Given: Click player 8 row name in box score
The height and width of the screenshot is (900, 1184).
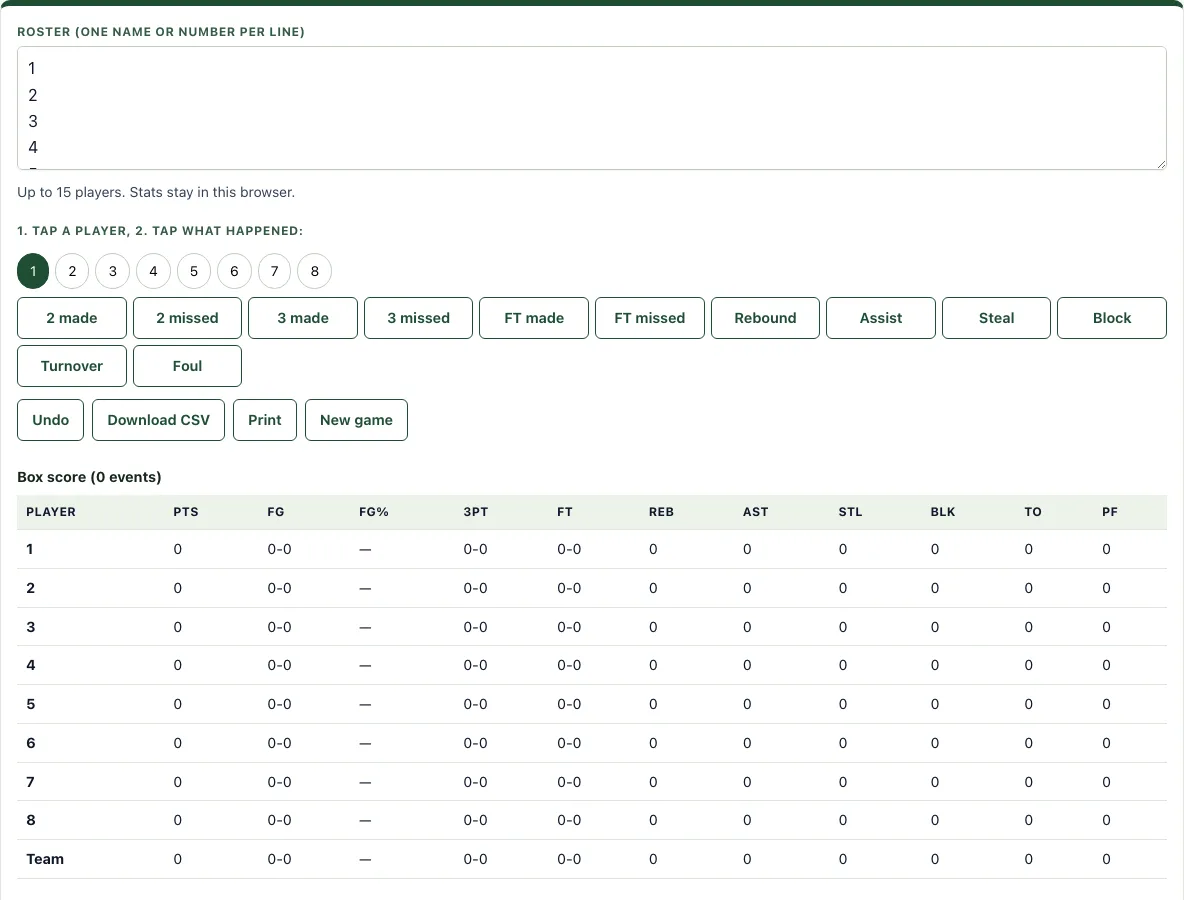Looking at the screenshot, I should (x=30, y=820).
